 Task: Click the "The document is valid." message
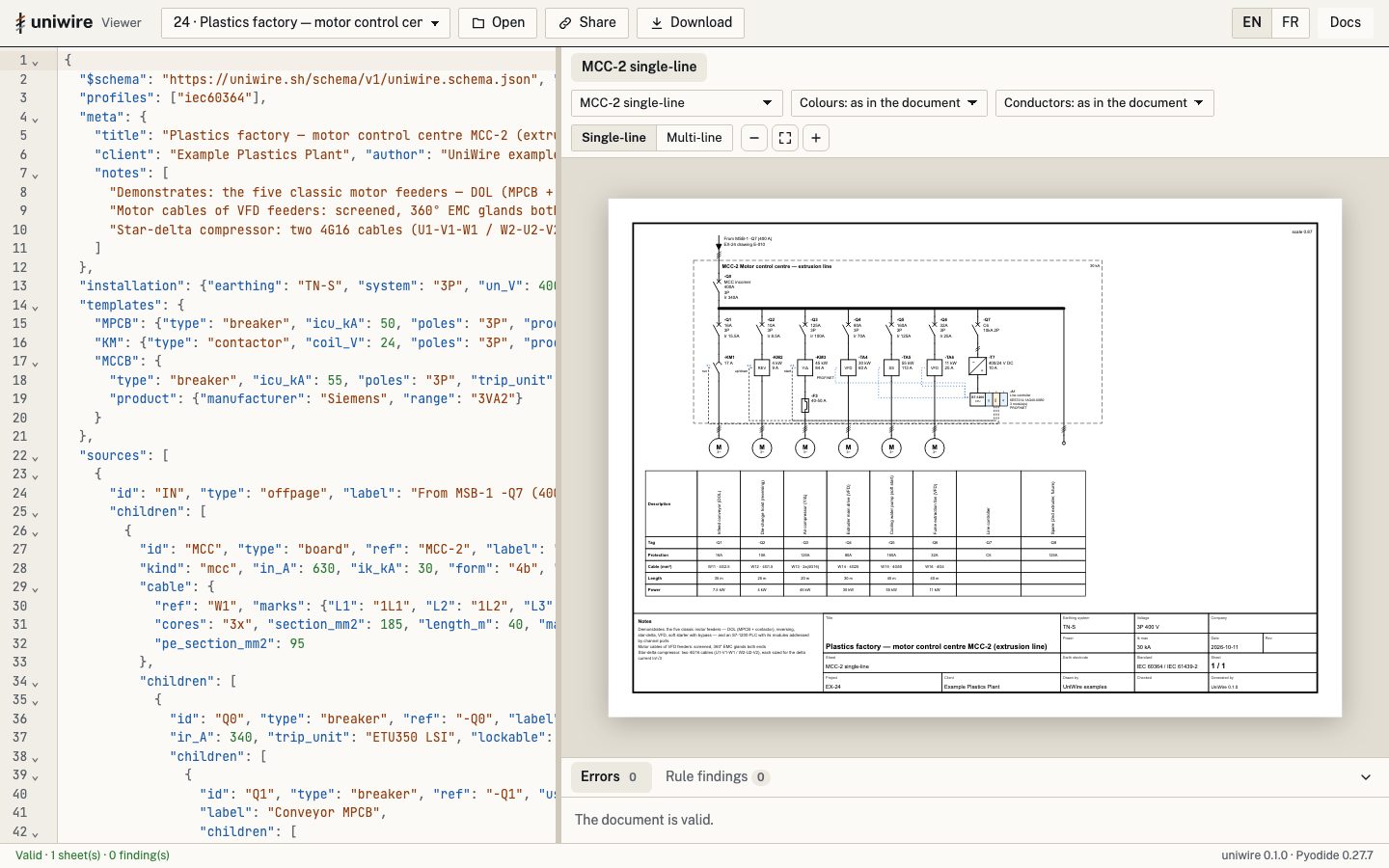644,820
